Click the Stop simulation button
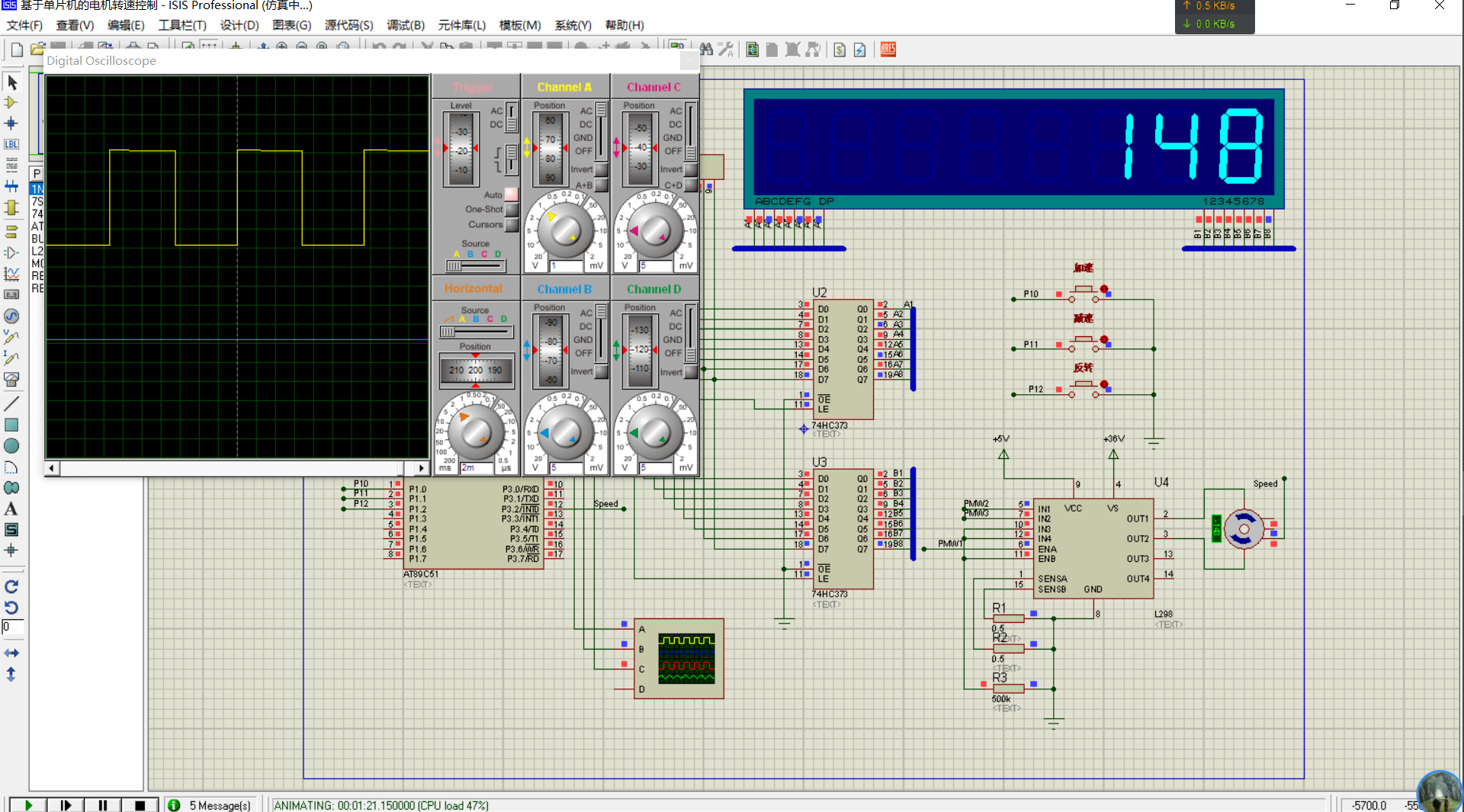This screenshot has width=1464, height=812. pyautogui.click(x=140, y=805)
